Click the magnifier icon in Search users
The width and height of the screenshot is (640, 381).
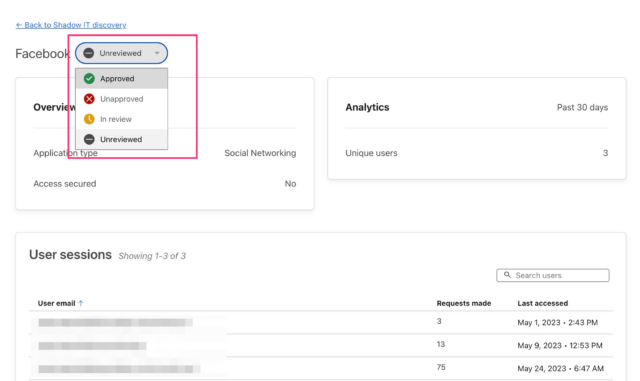click(507, 275)
